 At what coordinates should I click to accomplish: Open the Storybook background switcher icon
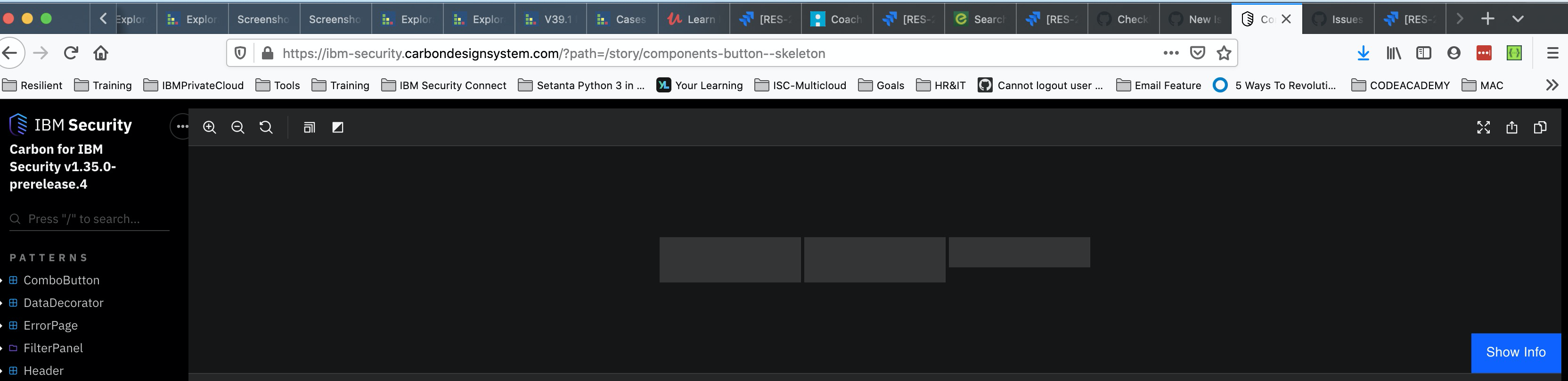pos(309,127)
